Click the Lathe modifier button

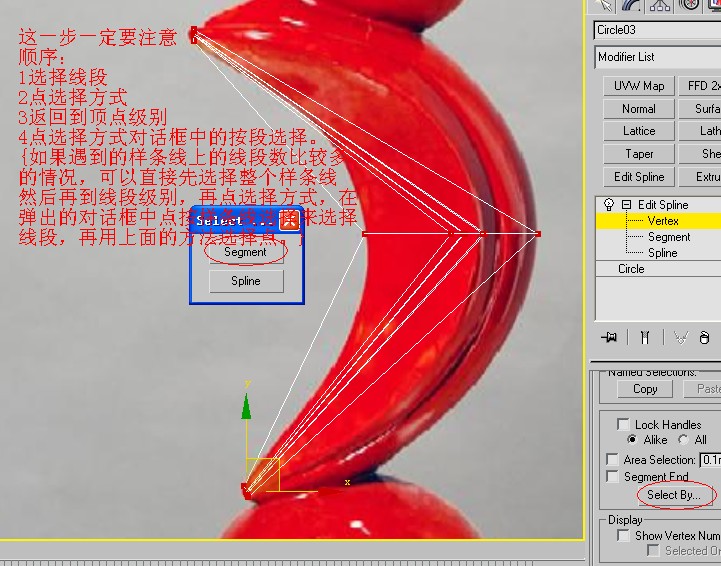pyautogui.click(x=700, y=131)
